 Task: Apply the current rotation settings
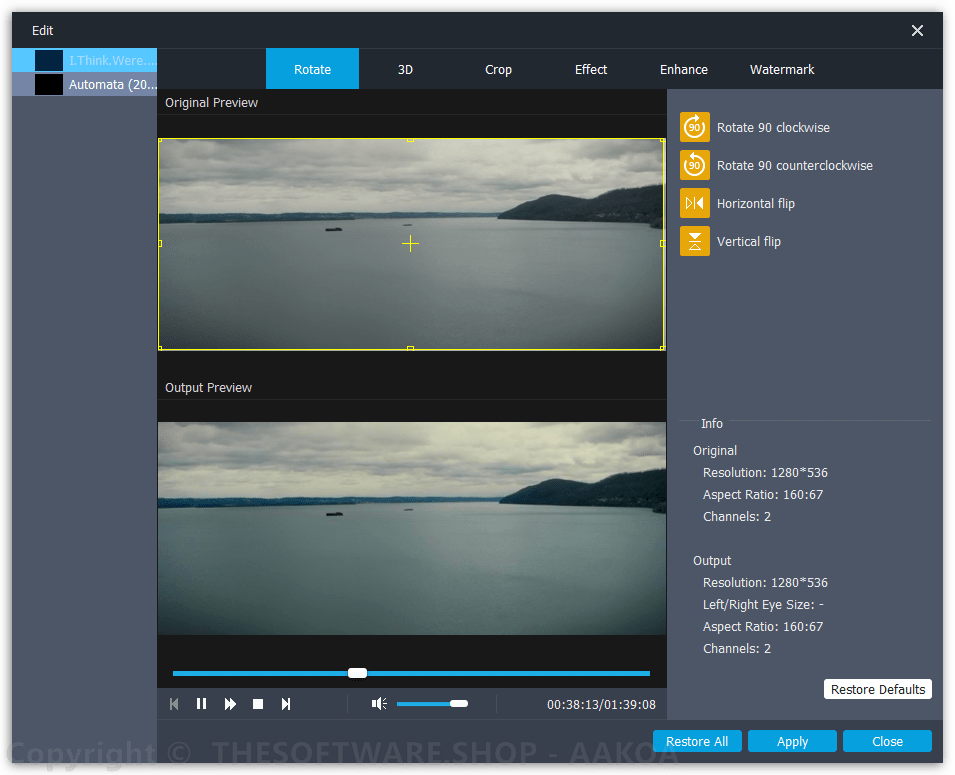coord(792,741)
